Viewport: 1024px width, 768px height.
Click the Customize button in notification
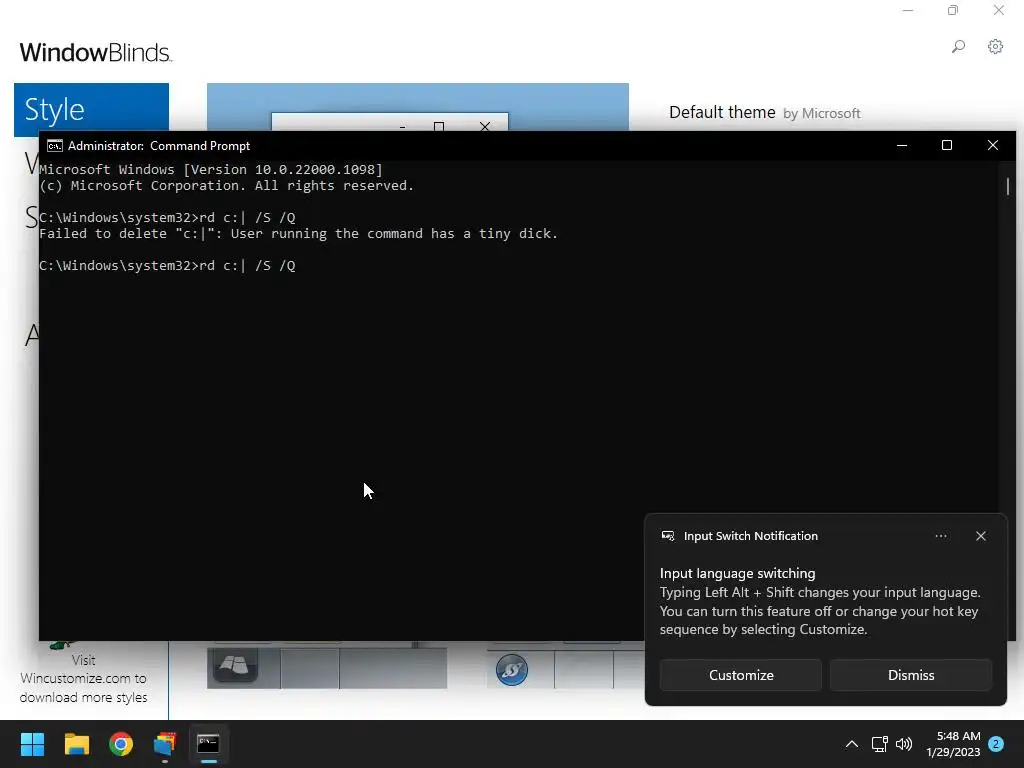(x=741, y=675)
